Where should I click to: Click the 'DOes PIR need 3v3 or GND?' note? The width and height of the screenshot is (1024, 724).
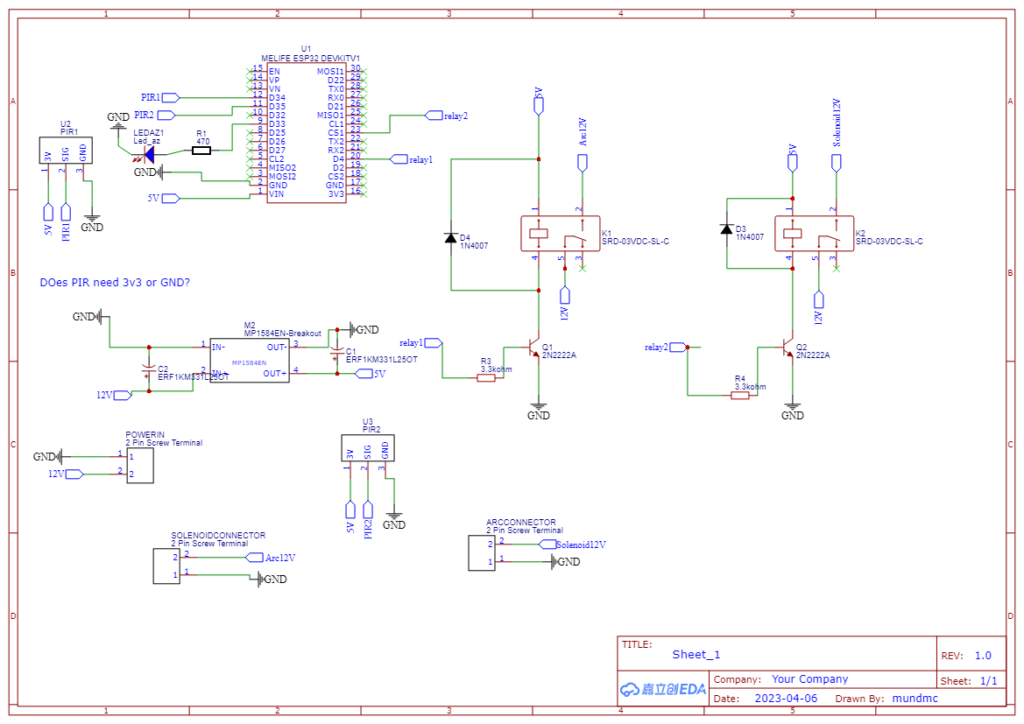pyautogui.click(x=115, y=283)
